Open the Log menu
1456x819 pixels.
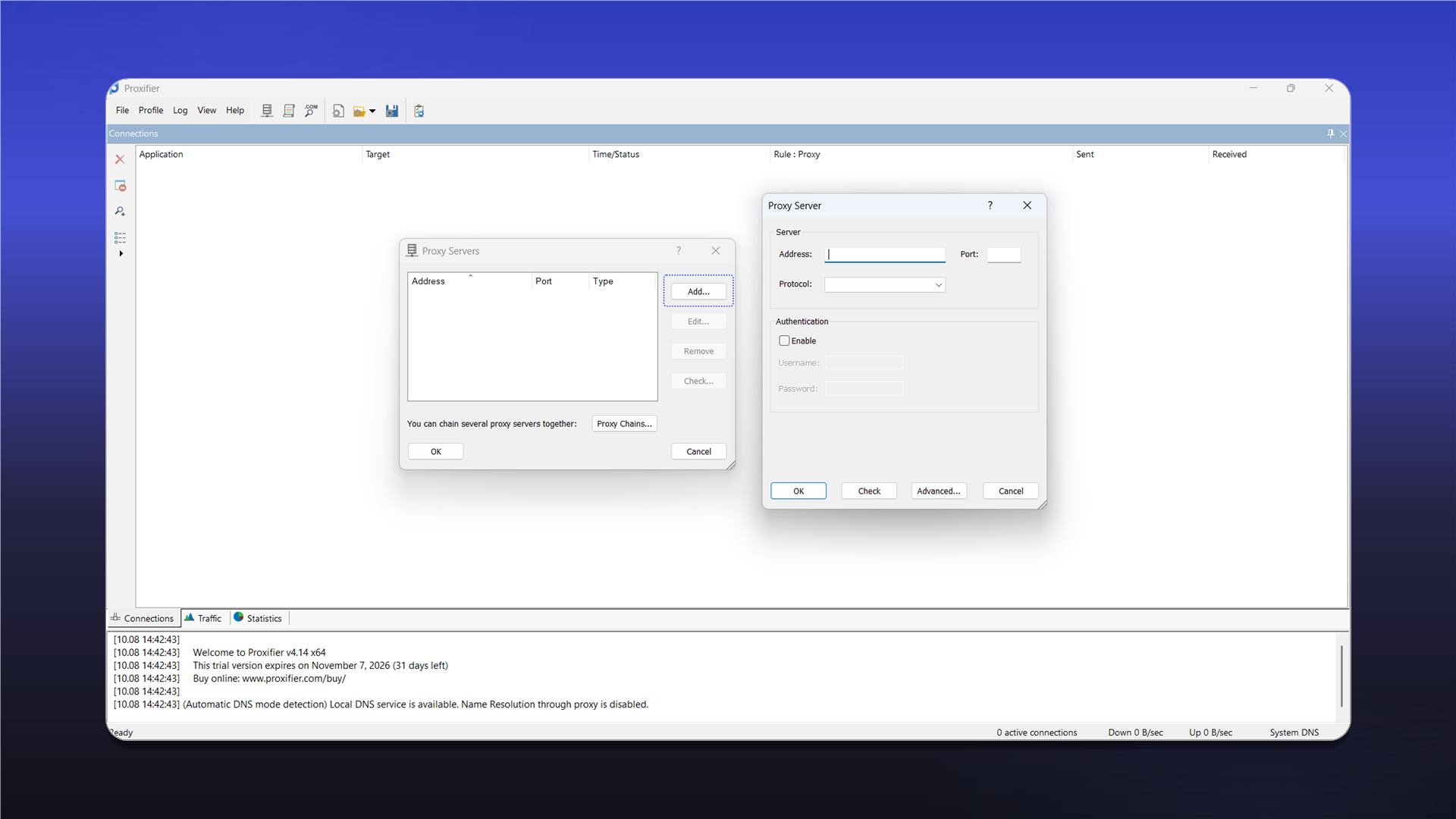click(180, 110)
